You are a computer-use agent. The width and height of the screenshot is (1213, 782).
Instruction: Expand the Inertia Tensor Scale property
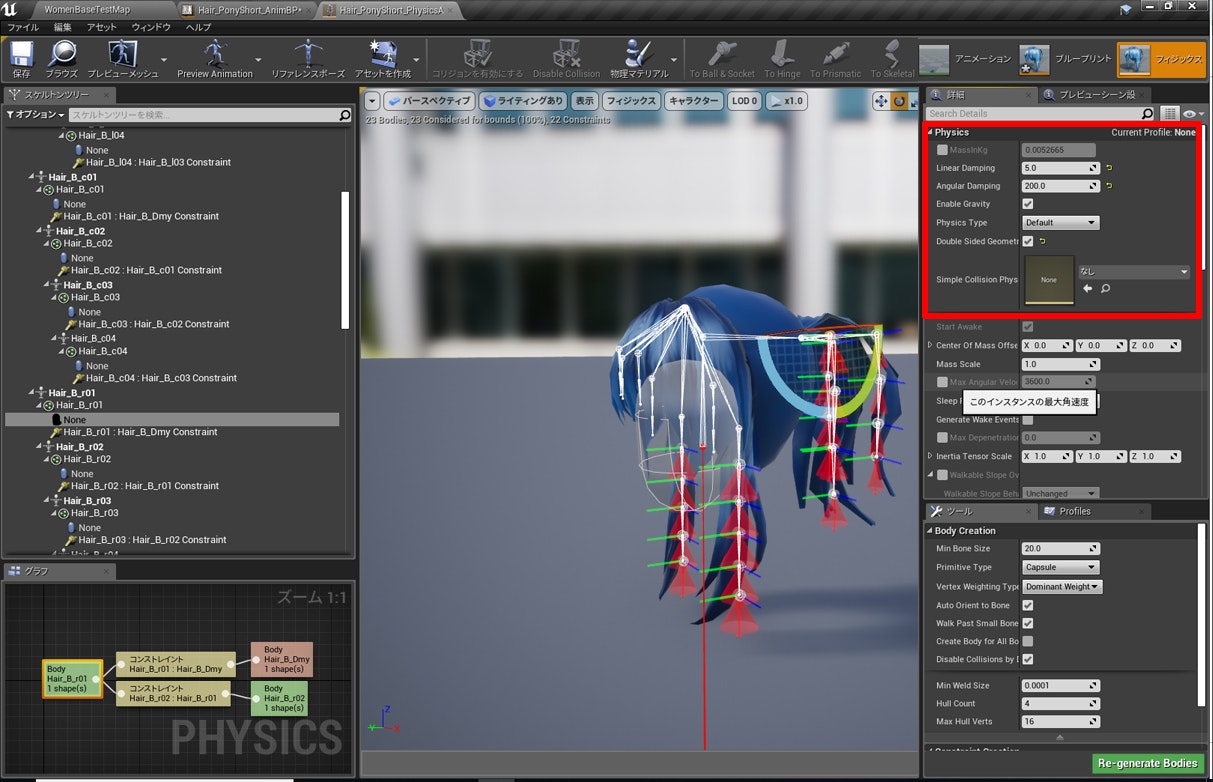[930, 456]
